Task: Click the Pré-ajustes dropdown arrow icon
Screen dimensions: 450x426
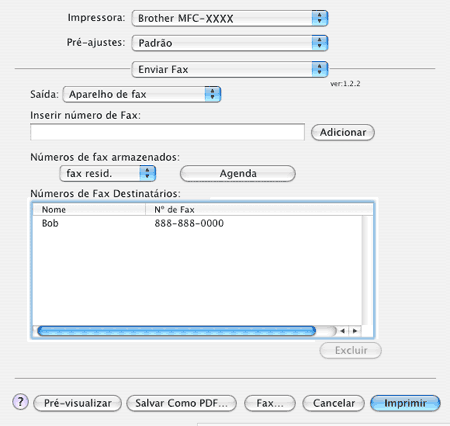Action: click(320, 43)
